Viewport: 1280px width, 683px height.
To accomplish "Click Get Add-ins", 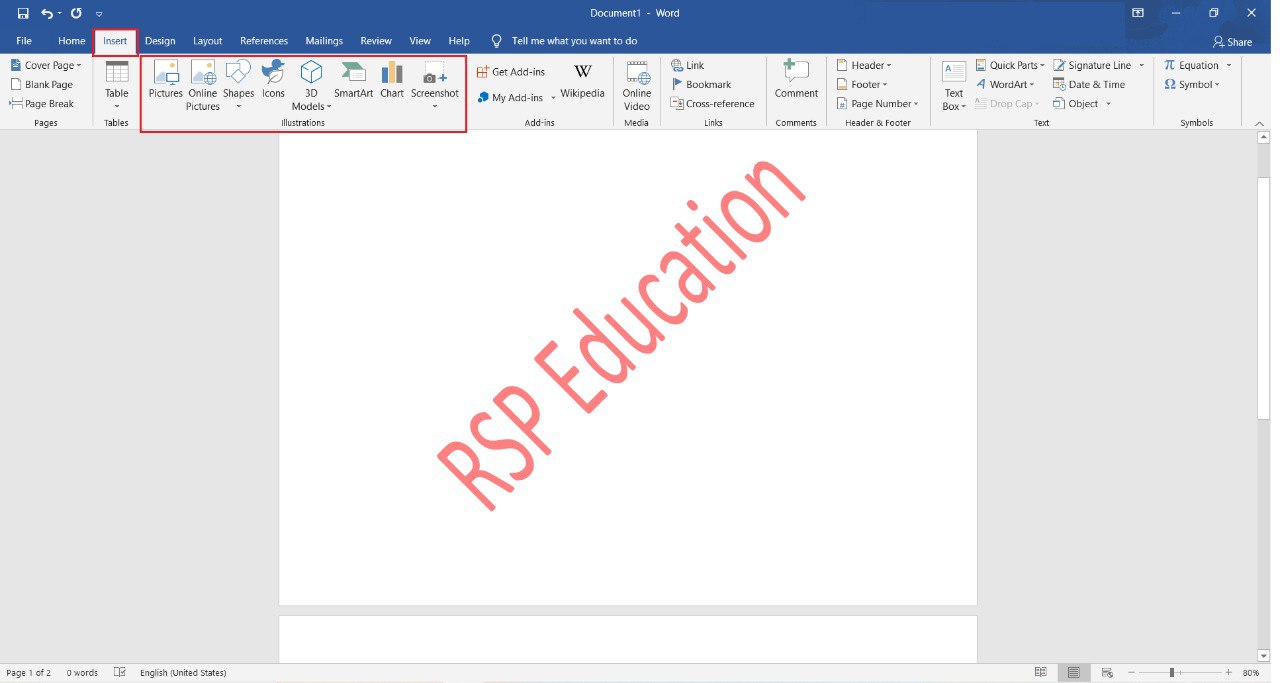I will (510, 72).
